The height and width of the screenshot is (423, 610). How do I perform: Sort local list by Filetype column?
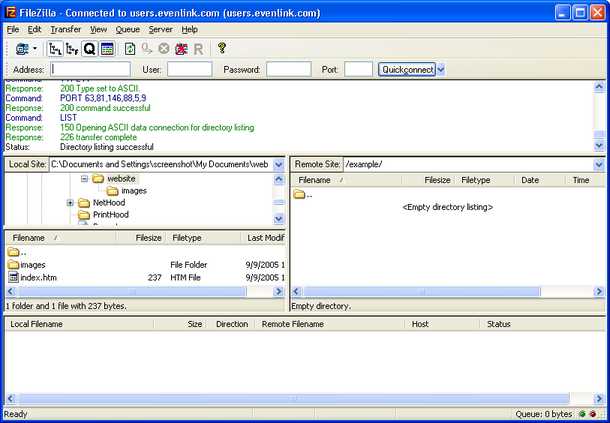click(x=204, y=238)
